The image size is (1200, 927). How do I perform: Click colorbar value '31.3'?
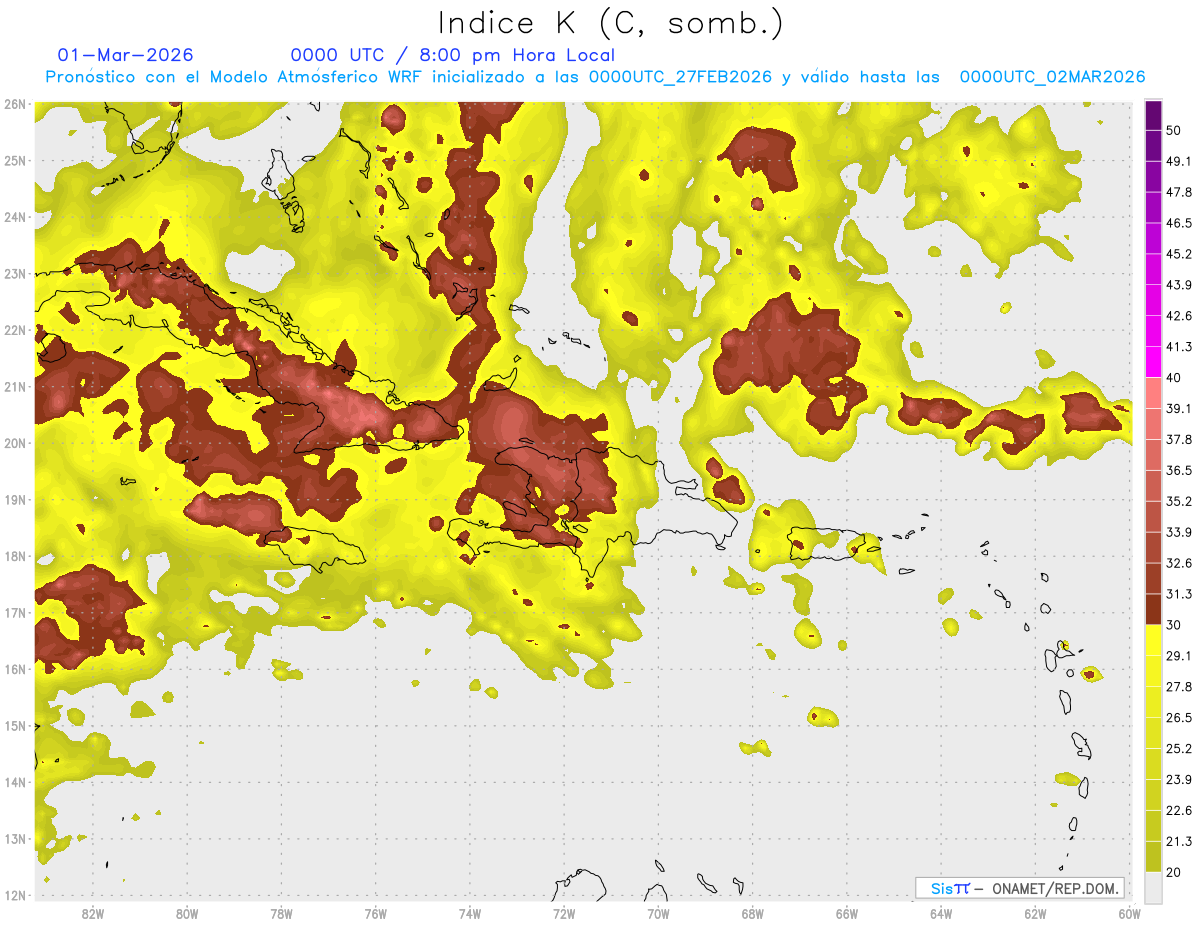1178,594
